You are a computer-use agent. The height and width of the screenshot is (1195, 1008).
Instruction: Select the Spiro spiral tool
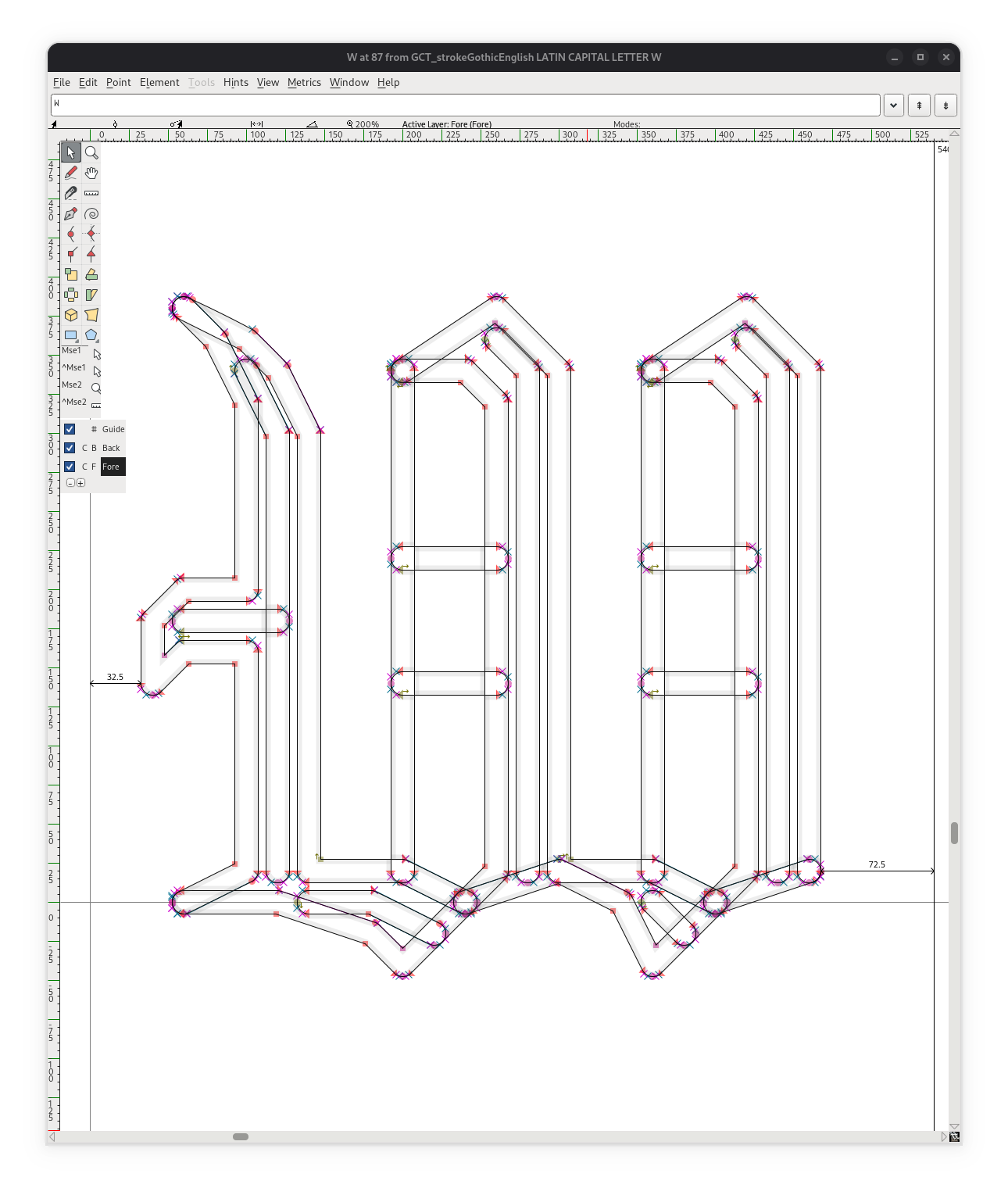(91, 213)
